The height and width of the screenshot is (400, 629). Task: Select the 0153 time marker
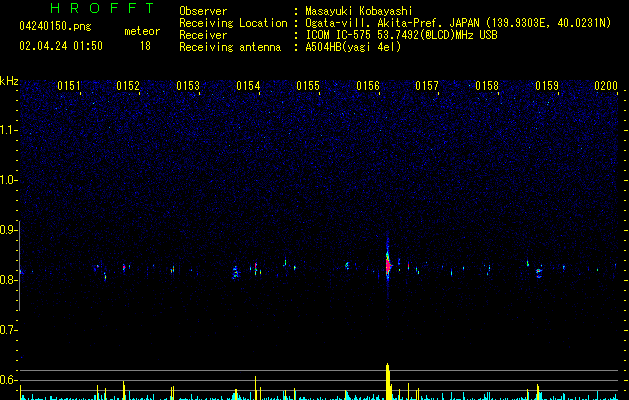click(x=188, y=86)
